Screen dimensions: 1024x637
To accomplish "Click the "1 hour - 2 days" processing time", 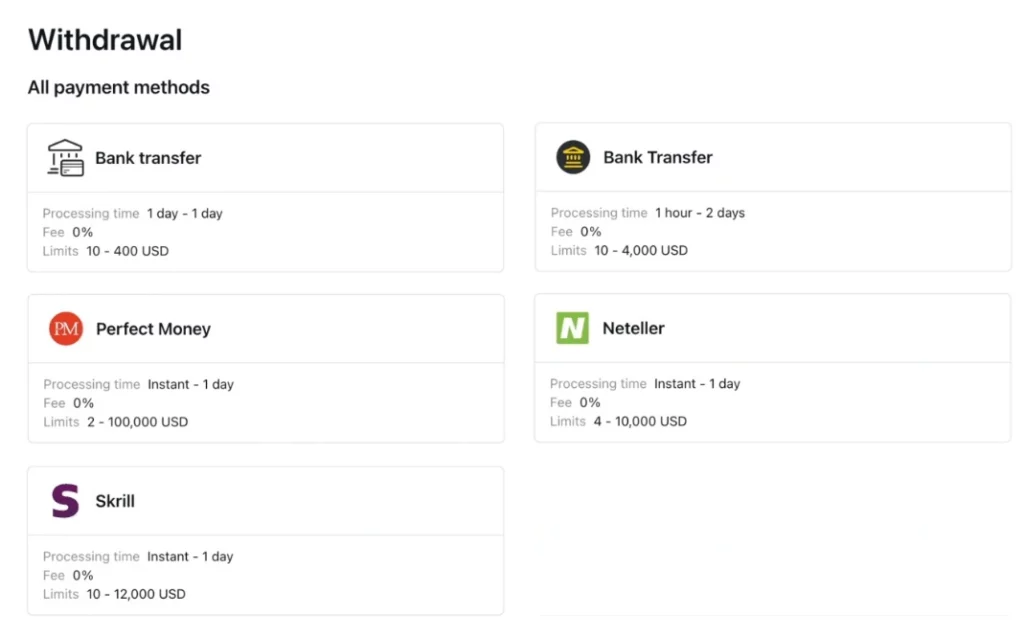I will tap(699, 213).
